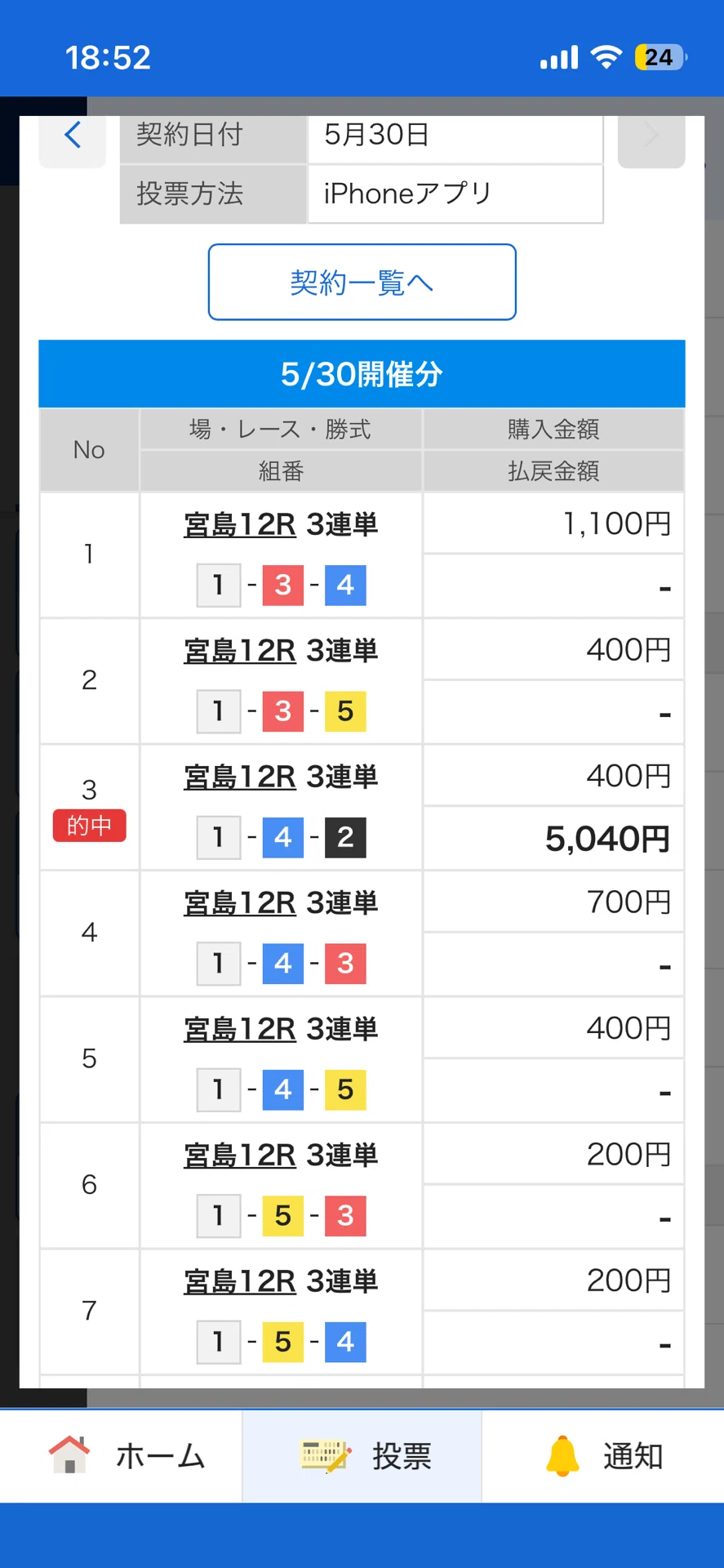724x1568 pixels.
Task: Open 宮島12R link in row 1
Action: 239,524
